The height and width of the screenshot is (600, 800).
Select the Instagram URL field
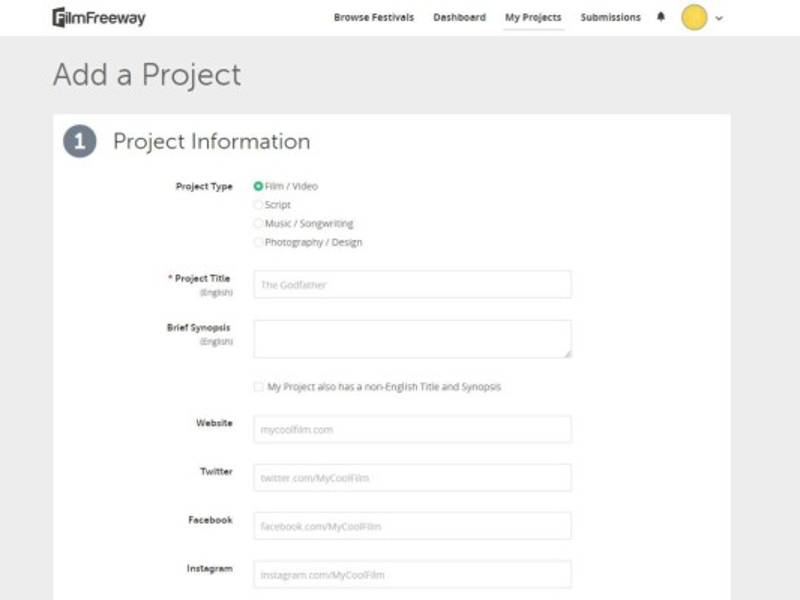[412, 575]
